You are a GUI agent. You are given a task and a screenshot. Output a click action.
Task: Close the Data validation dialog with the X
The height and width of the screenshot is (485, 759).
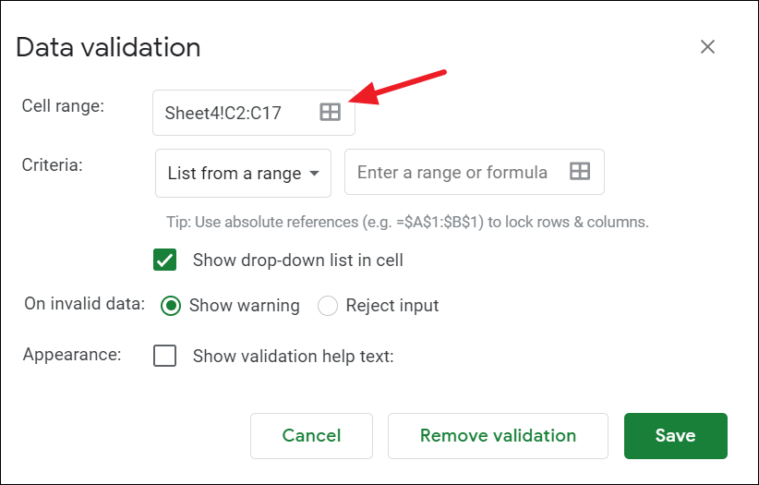708,47
